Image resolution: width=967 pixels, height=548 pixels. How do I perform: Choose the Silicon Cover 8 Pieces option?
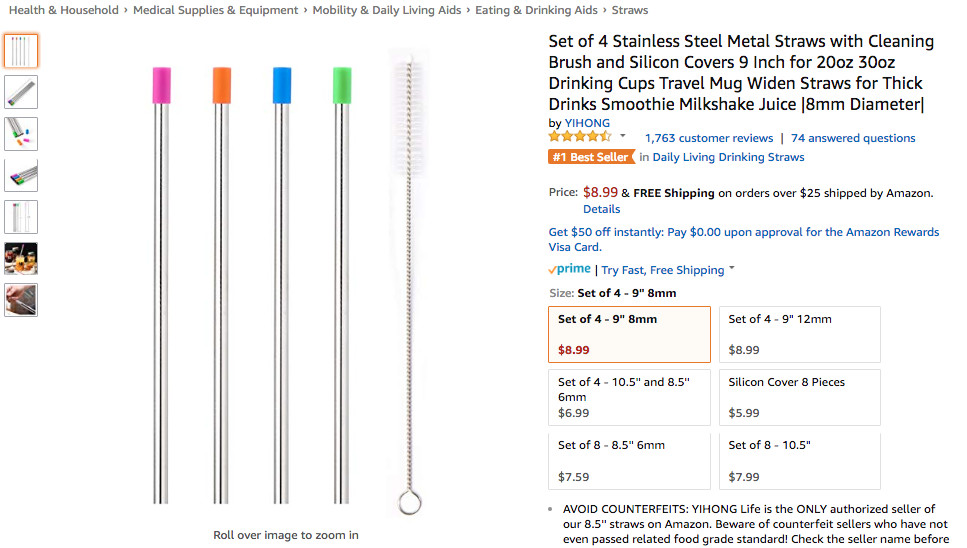coord(799,397)
